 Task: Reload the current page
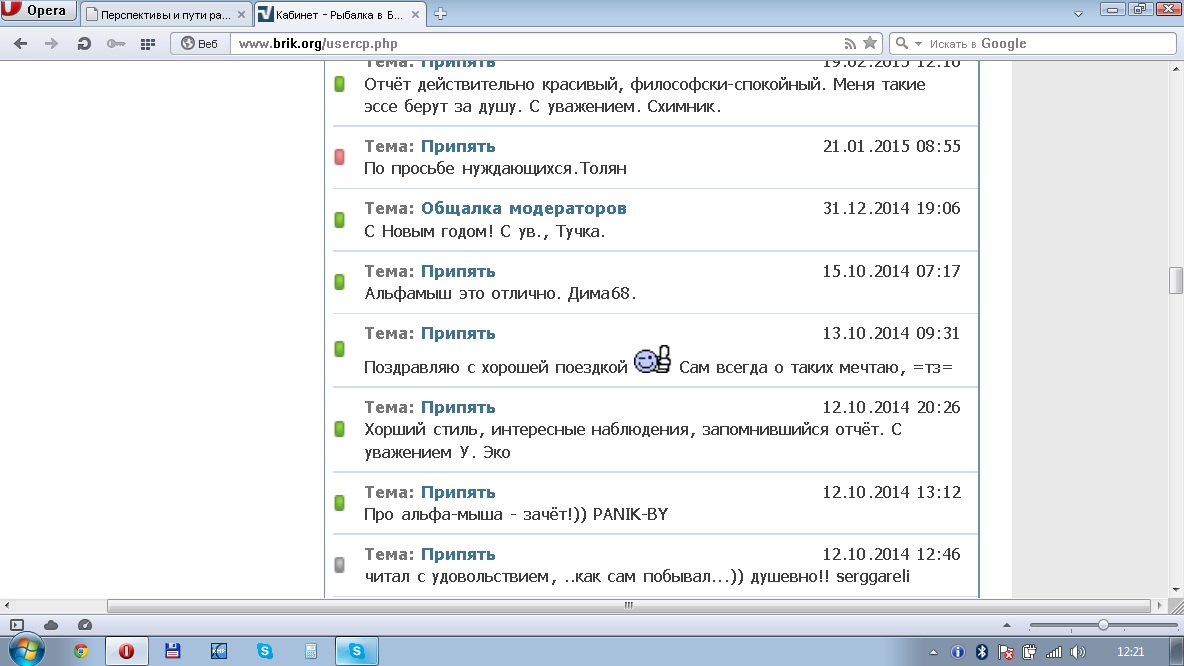point(84,44)
